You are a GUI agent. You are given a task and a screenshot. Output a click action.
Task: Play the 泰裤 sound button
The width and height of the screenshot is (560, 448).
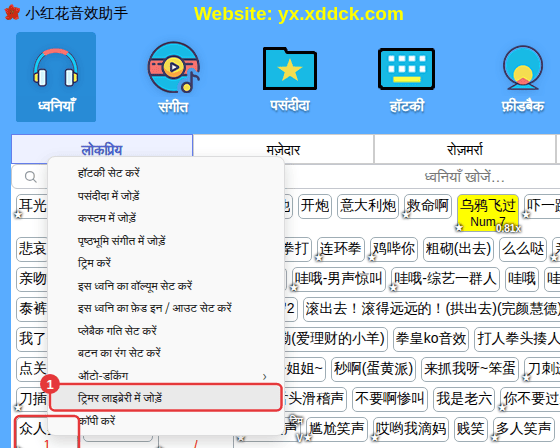[32, 309]
